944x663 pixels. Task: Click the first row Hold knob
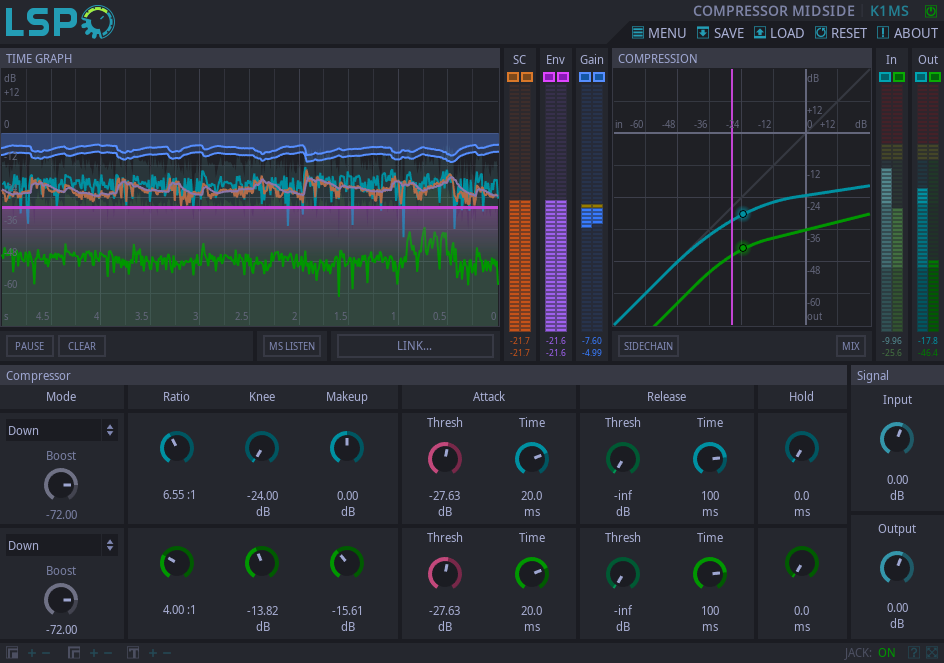802,448
